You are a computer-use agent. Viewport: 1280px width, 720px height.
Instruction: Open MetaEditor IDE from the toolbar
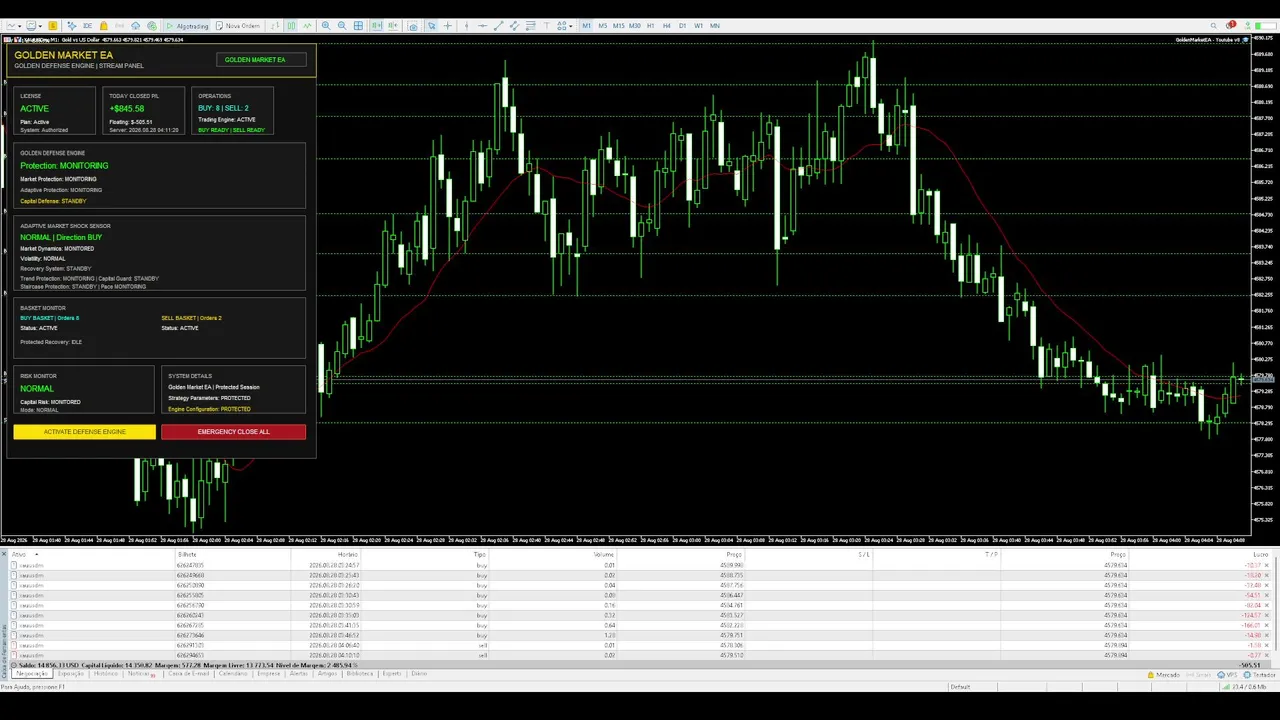tap(87, 25)
